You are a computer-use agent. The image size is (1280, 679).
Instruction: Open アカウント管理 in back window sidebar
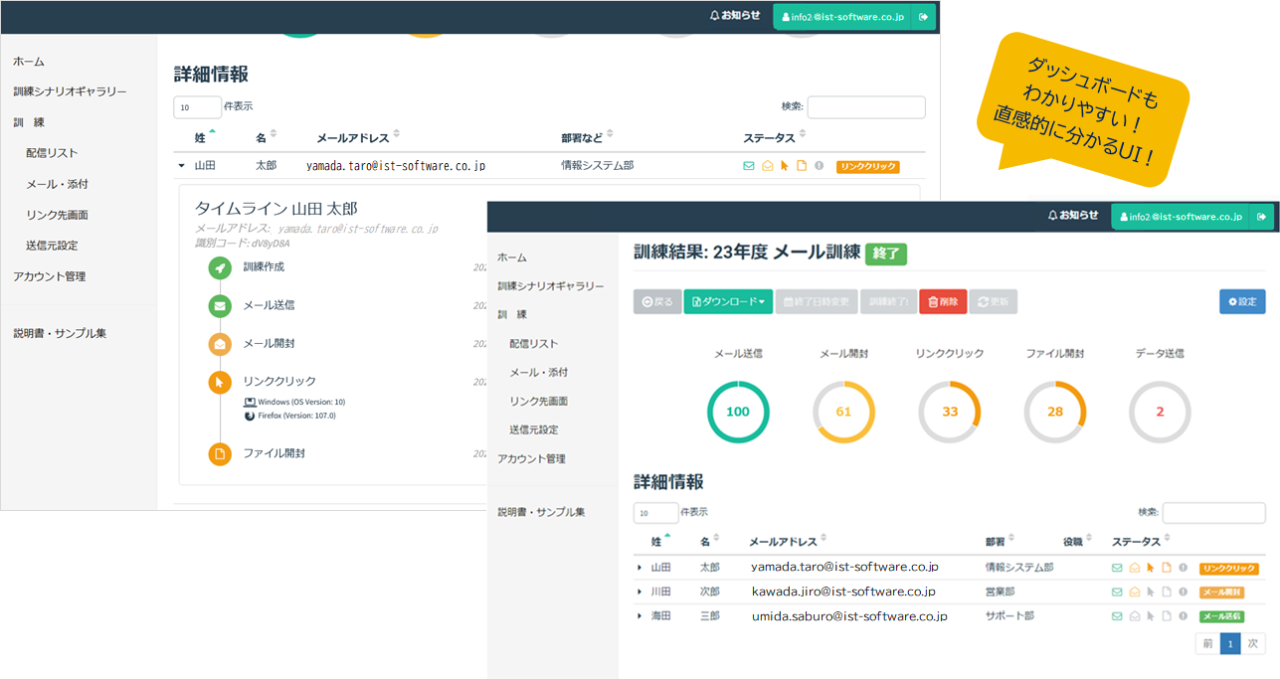[49, 276]
